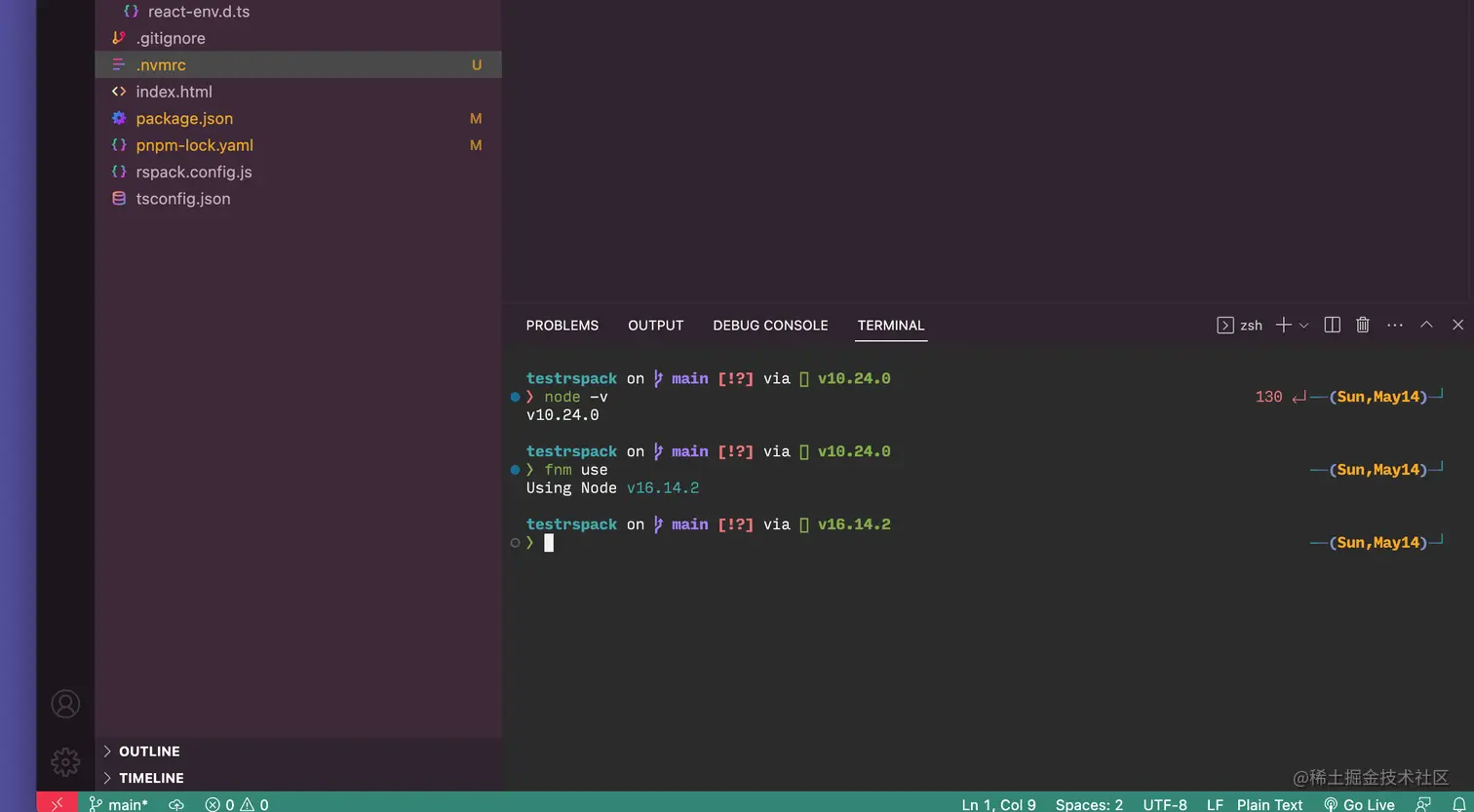The image size is (1474, 812).
Task: Open the Manage gear icon
Action: pyautogui.click(x=65, y=761)
